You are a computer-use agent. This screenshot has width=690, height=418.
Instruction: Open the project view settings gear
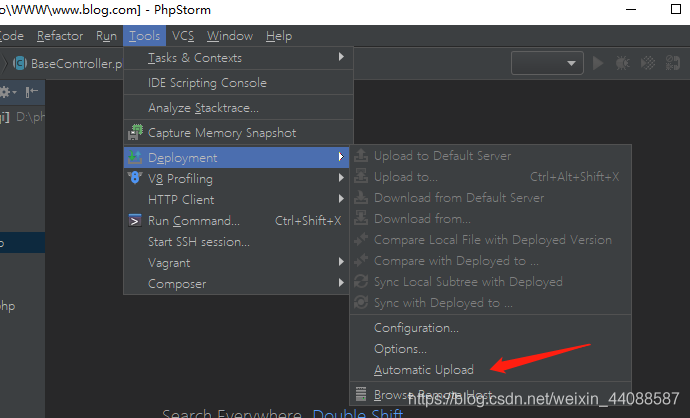(x=7, y=92)
